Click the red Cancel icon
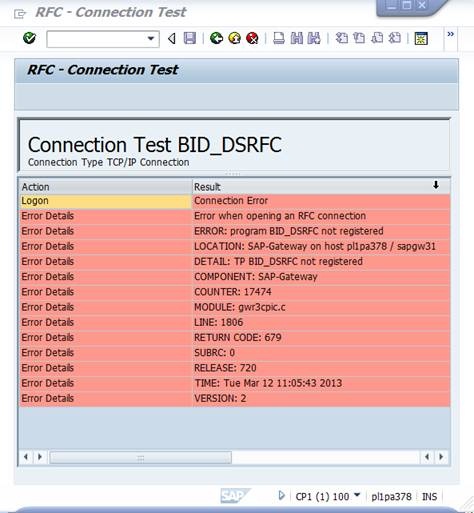474x513 pixels. 252,38
